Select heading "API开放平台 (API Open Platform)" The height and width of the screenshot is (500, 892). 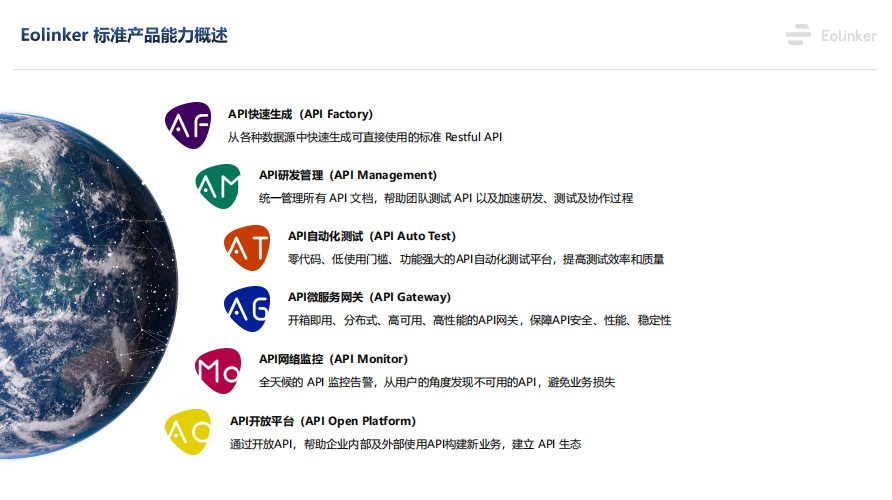click(x=323, y=421)
